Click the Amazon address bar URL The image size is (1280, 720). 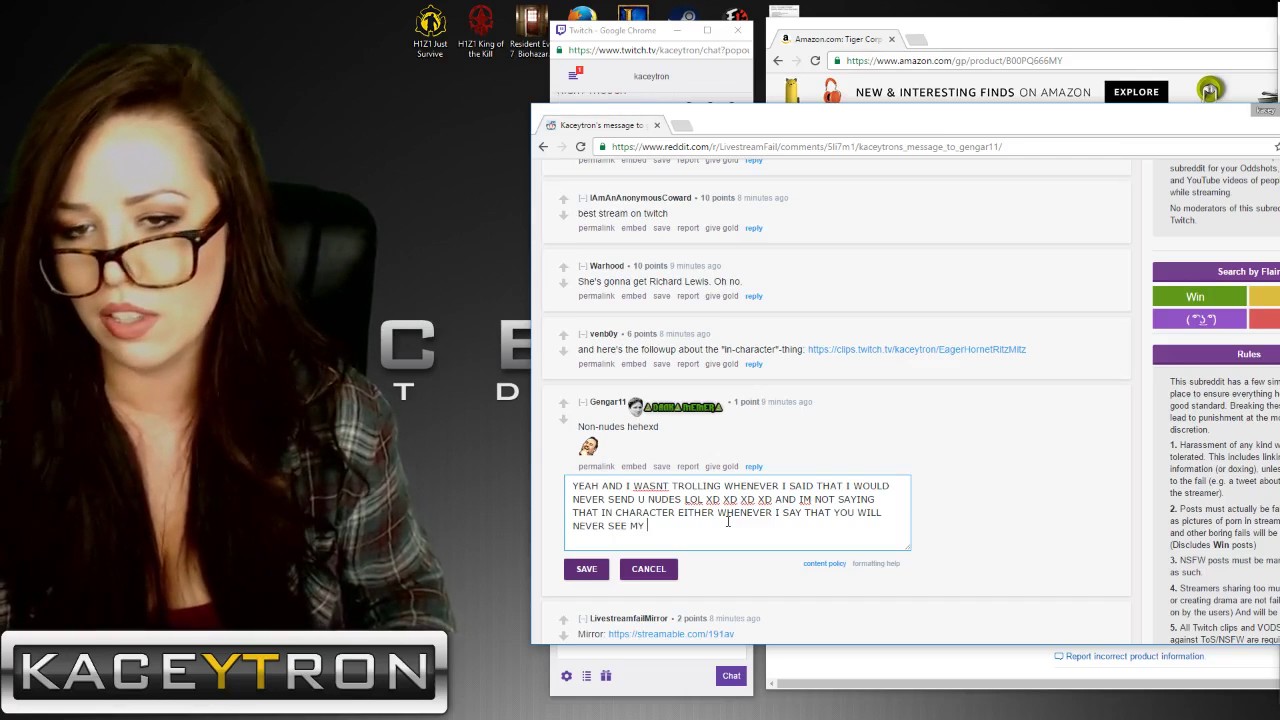point(954,61)
